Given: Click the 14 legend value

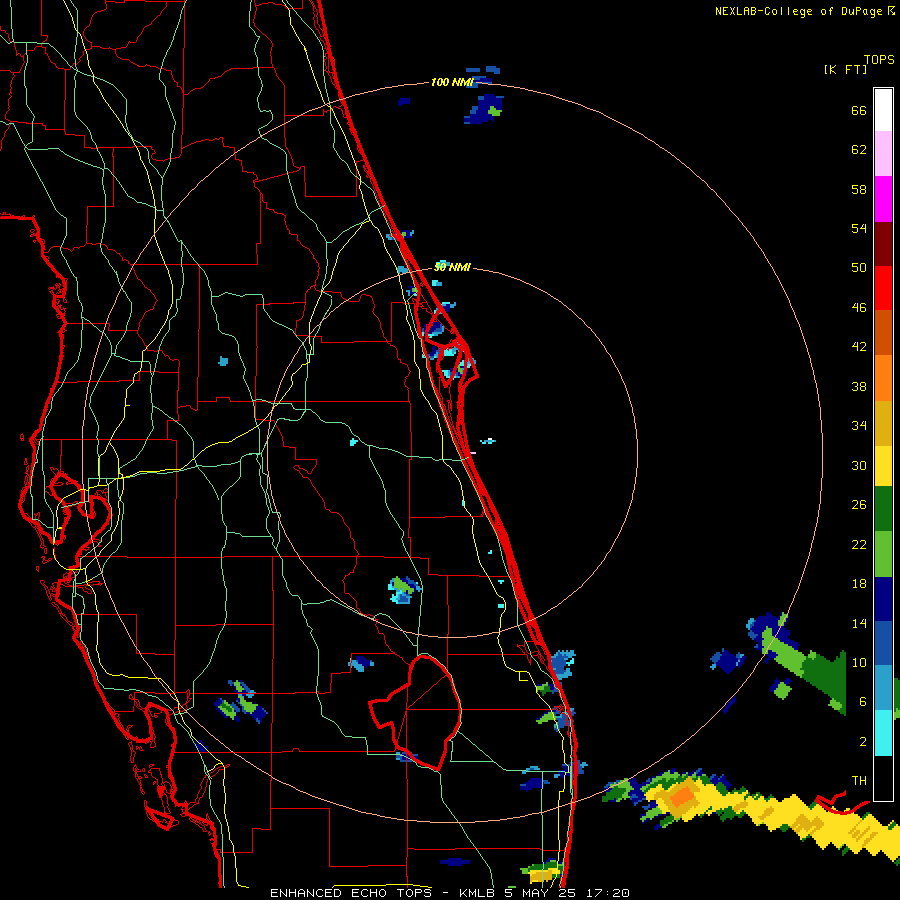Looking at the screenshot, I should point(859,624).
